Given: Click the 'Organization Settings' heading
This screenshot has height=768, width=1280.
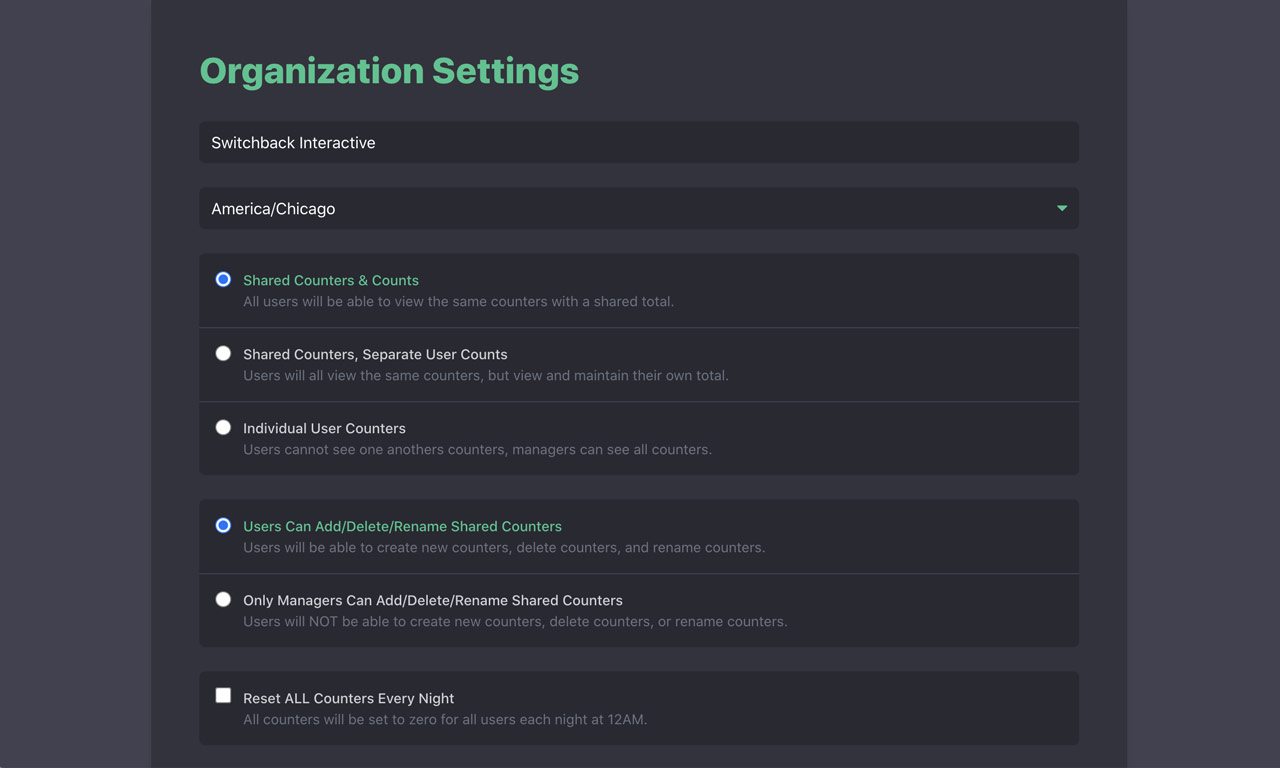Looking at the screenshot, I should pyautogui.click(x=389, y=71).
